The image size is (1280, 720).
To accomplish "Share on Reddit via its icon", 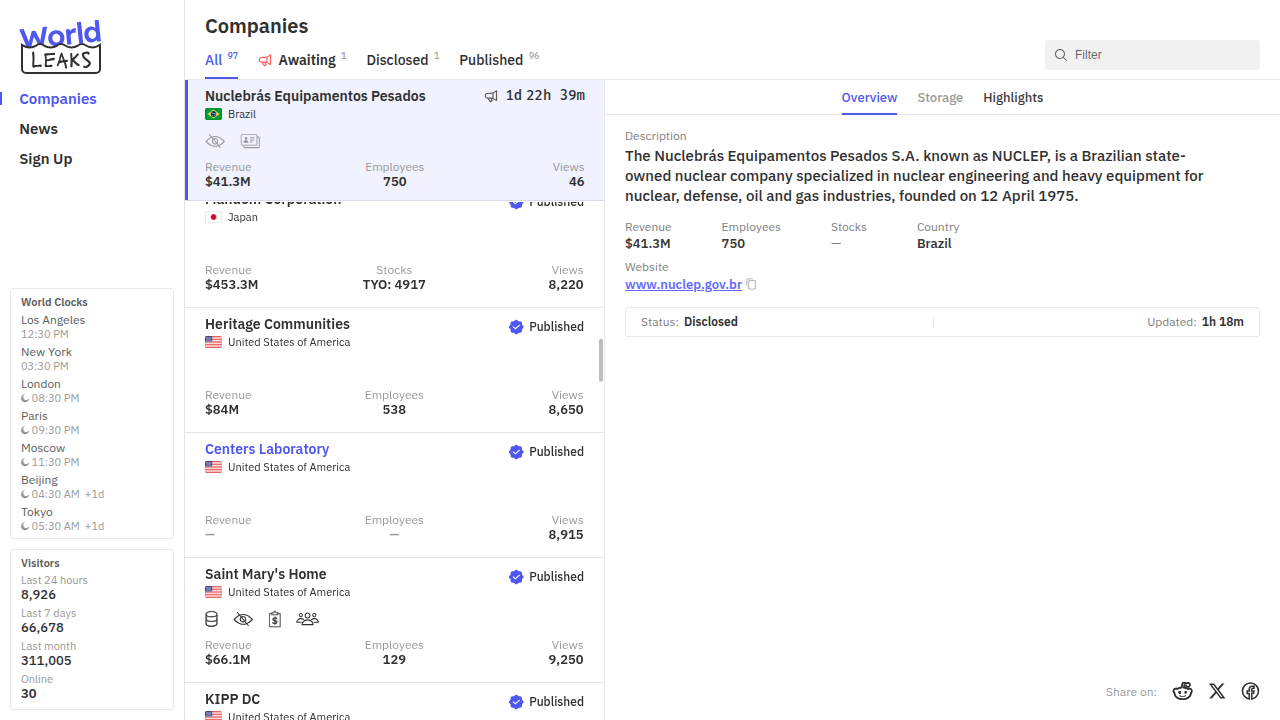I will pyautogui.click(x=1183, y=691).
